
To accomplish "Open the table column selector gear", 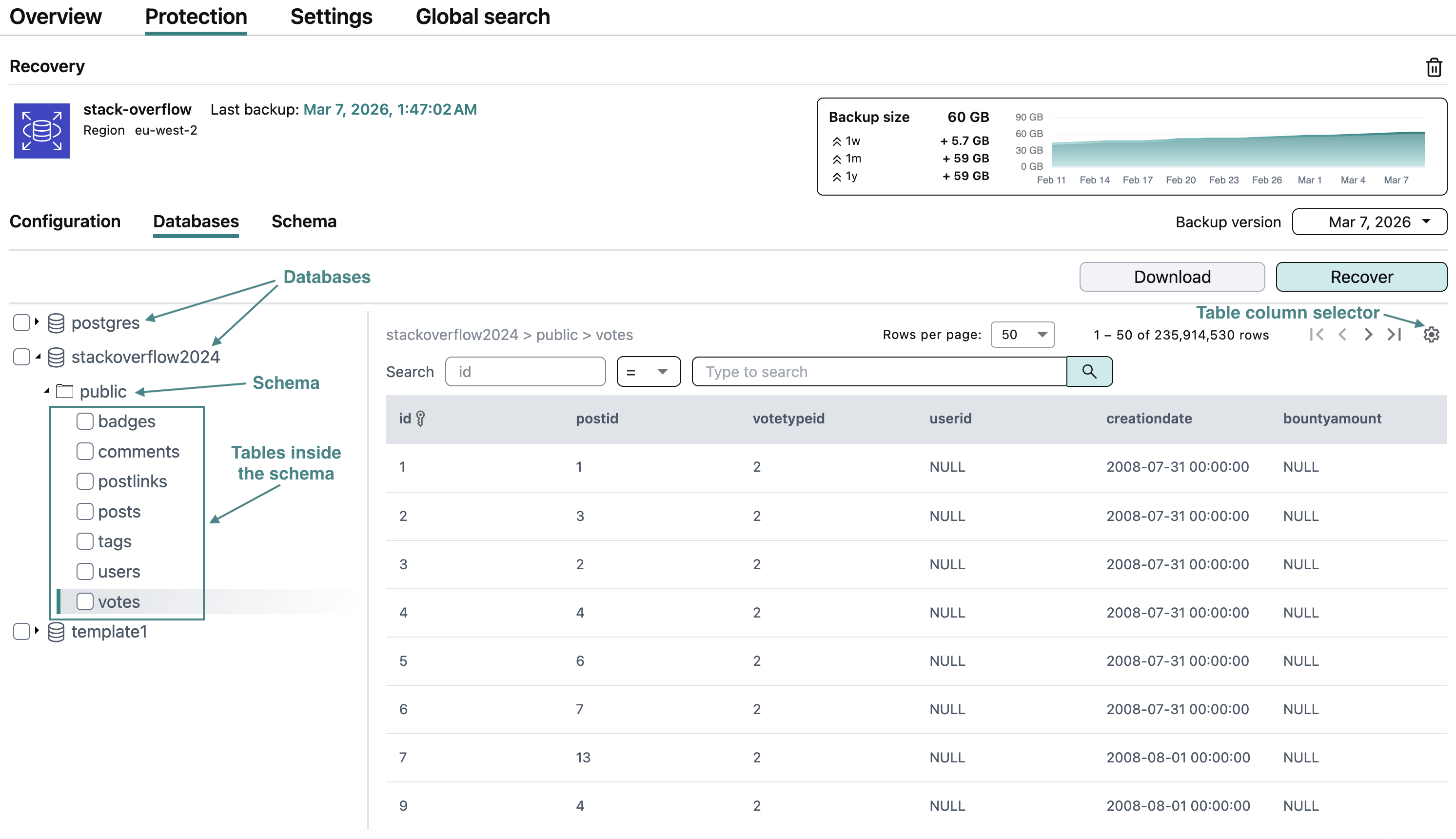I will click(x=1431, y=335).
